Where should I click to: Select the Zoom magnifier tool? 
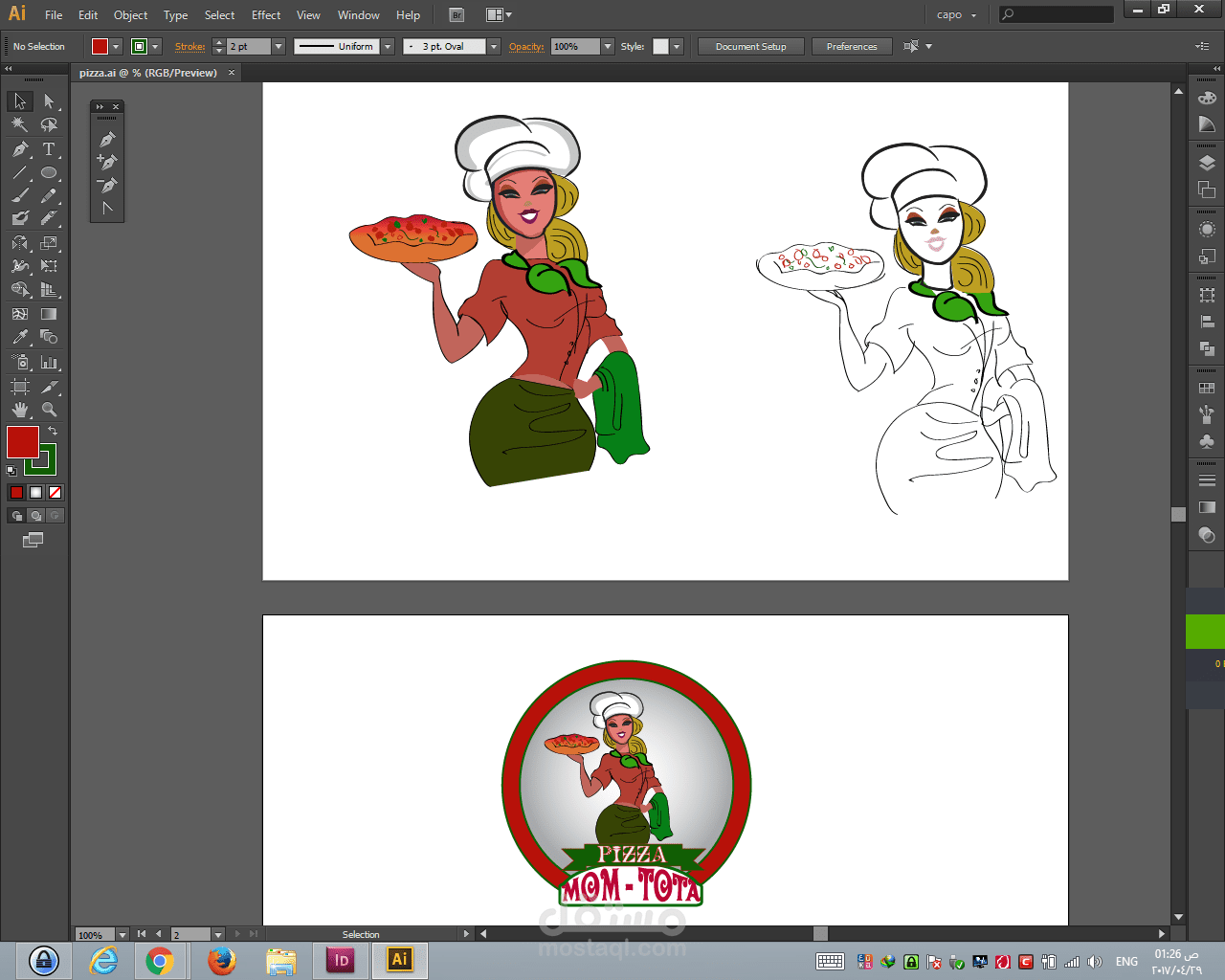click(x=49, y=410)
